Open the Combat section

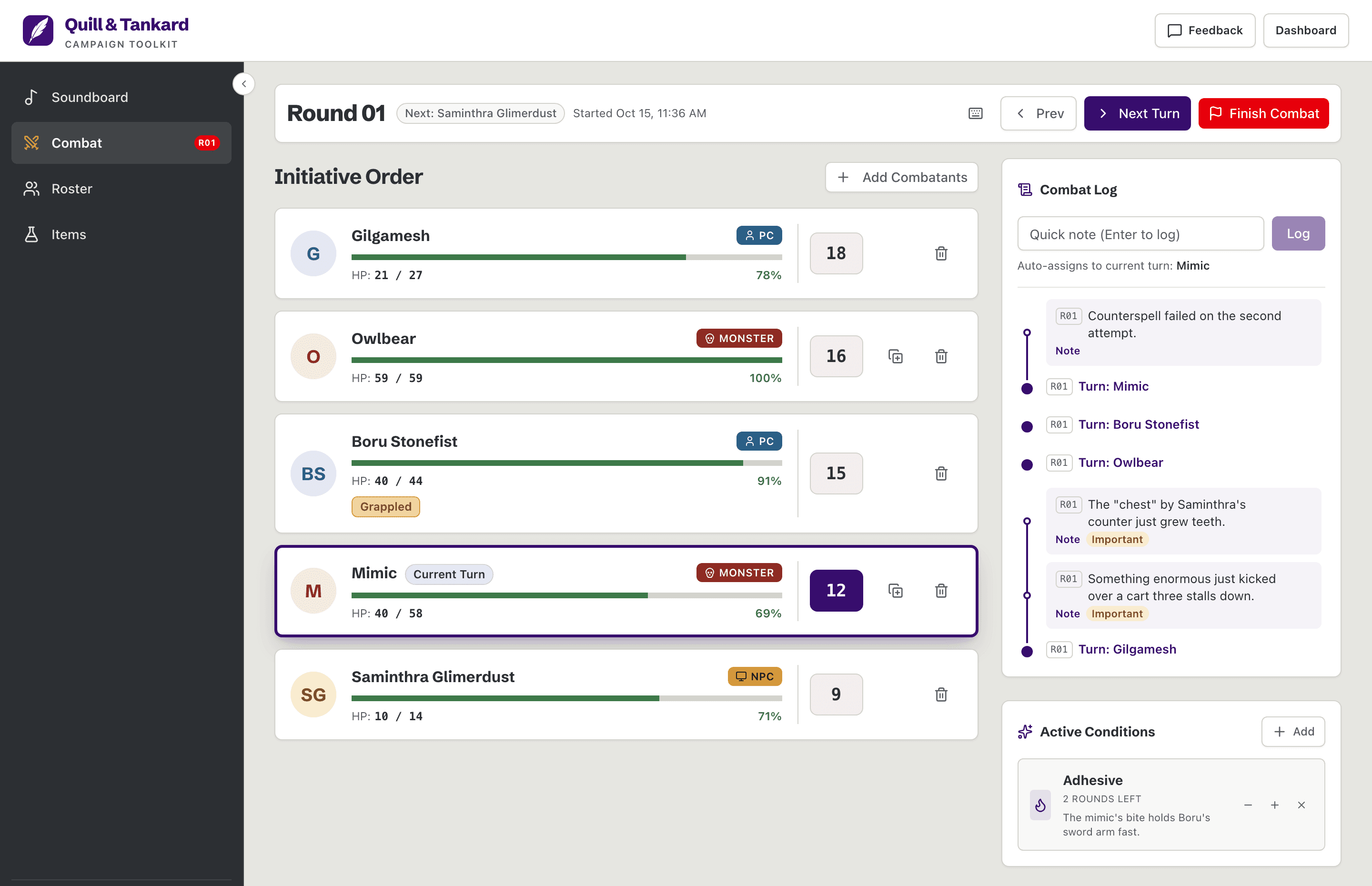pyautogui.click(x=121, y=143)
